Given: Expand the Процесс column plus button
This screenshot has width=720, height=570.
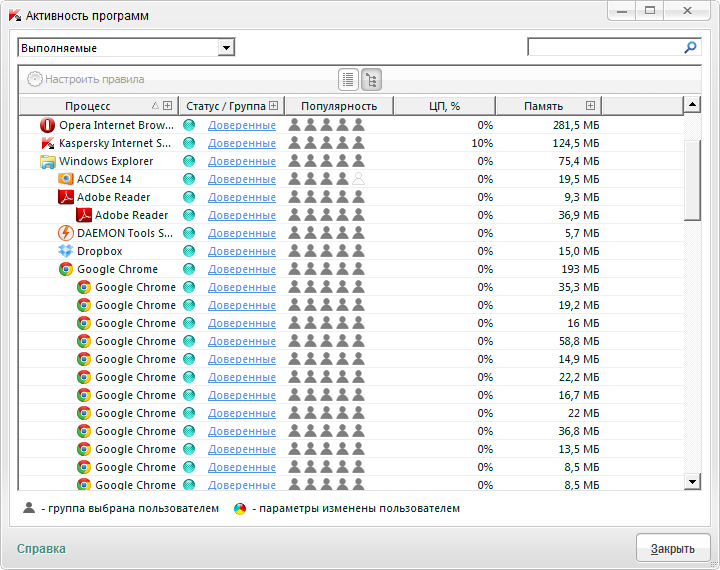Looking at the screenshot, I should coord(168,106).
